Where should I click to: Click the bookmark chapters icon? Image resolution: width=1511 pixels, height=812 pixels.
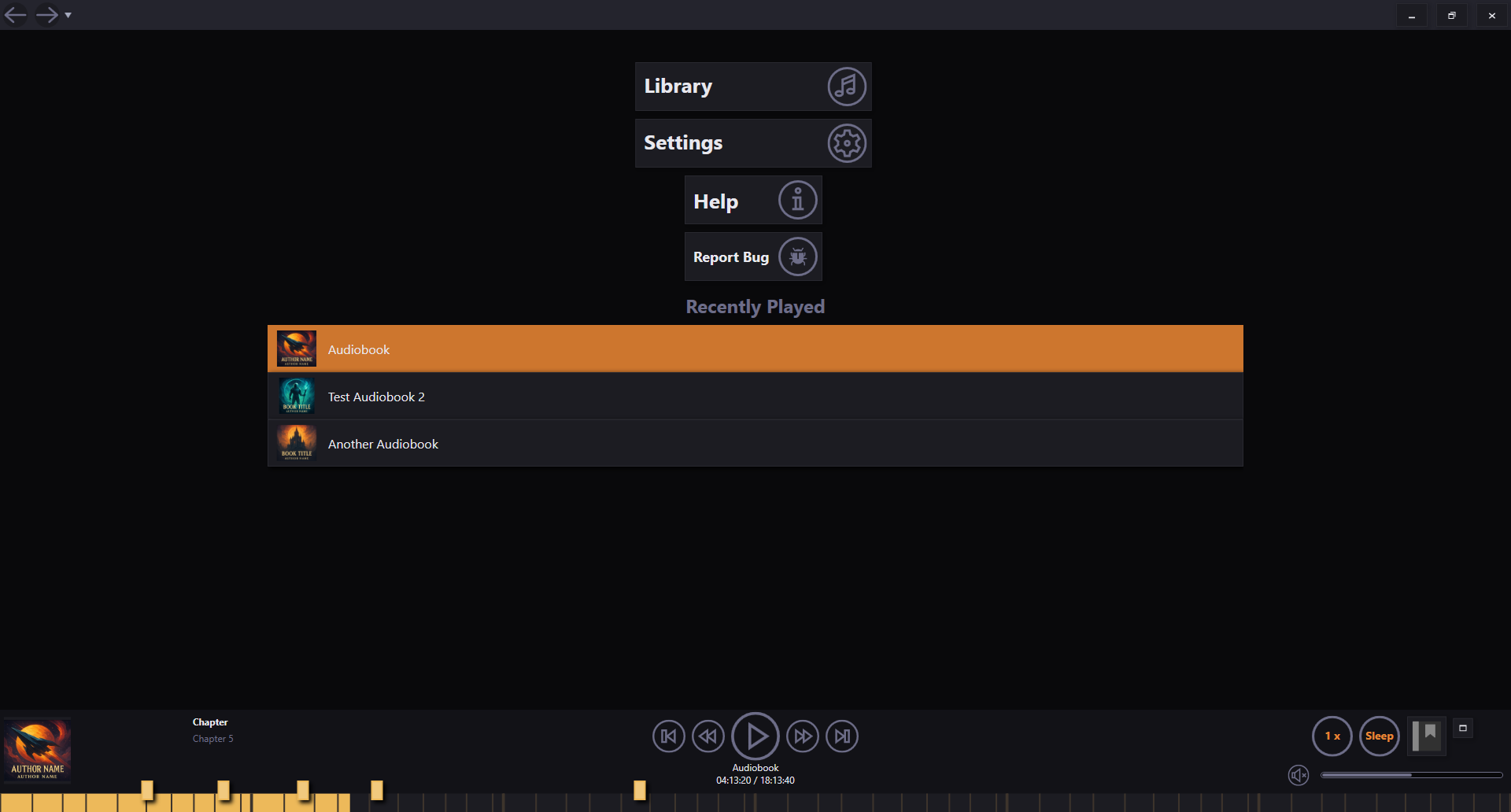[1426, 736]
